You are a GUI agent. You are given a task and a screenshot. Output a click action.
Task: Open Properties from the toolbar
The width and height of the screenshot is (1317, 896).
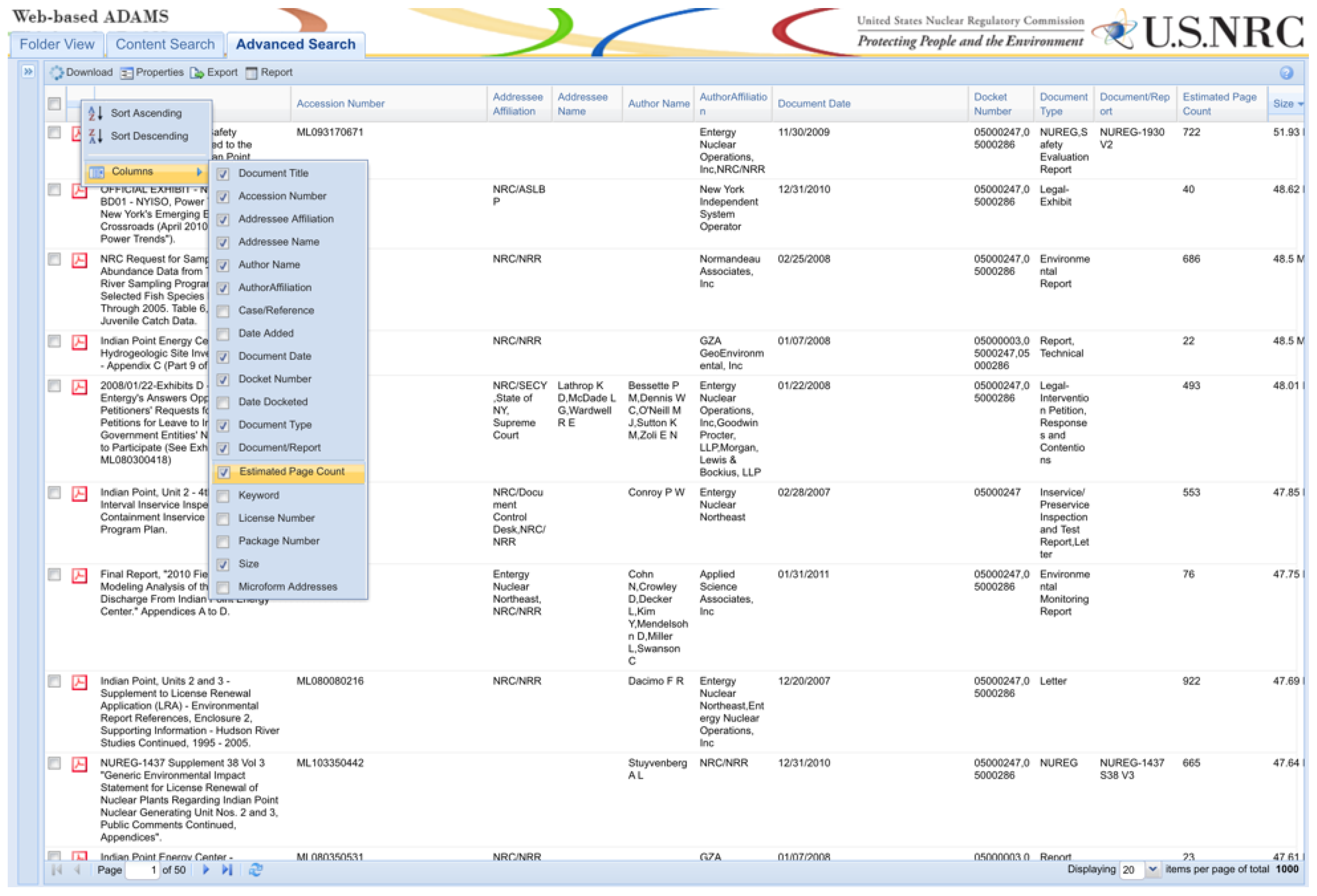(127, 73)
